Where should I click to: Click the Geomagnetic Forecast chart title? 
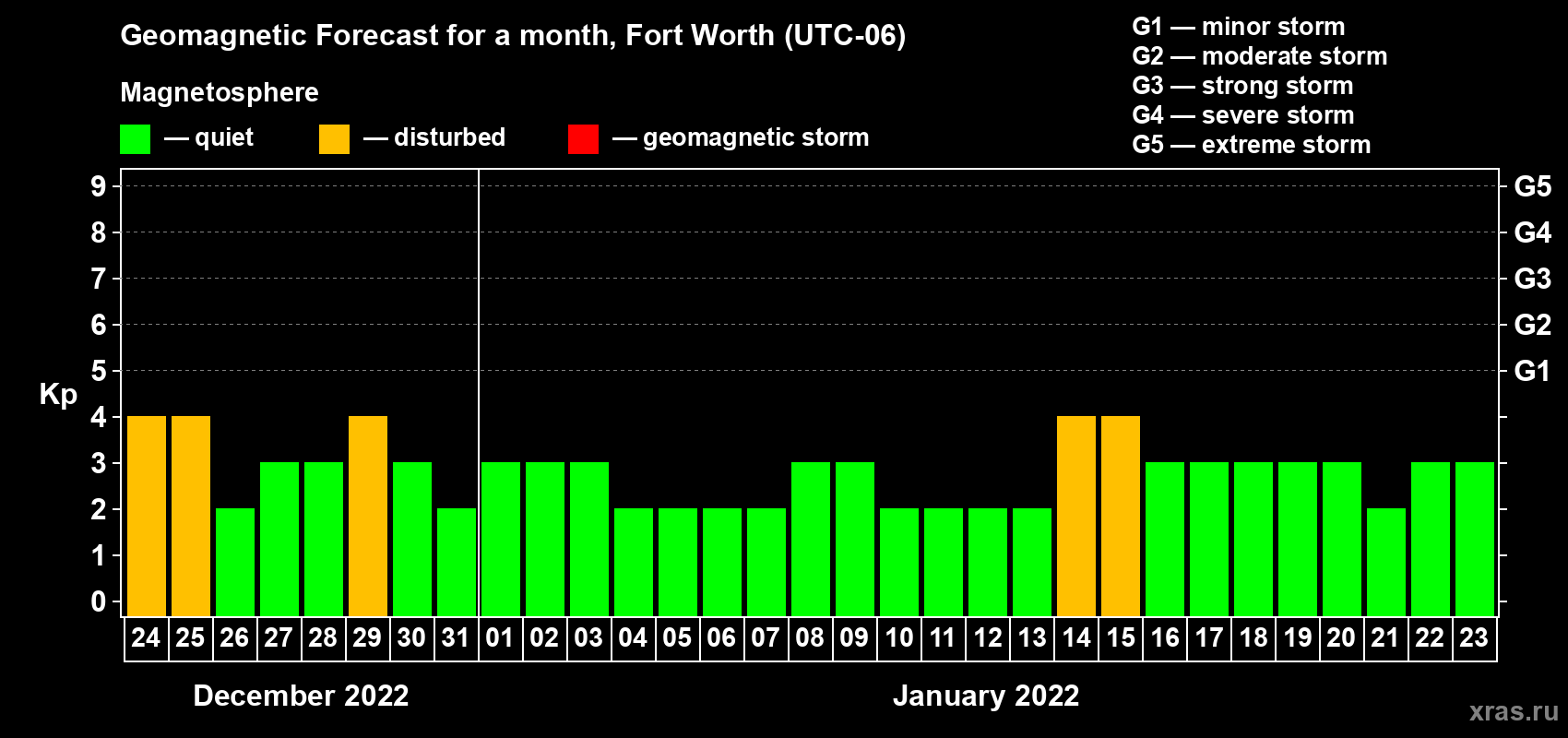click(513, 36)
